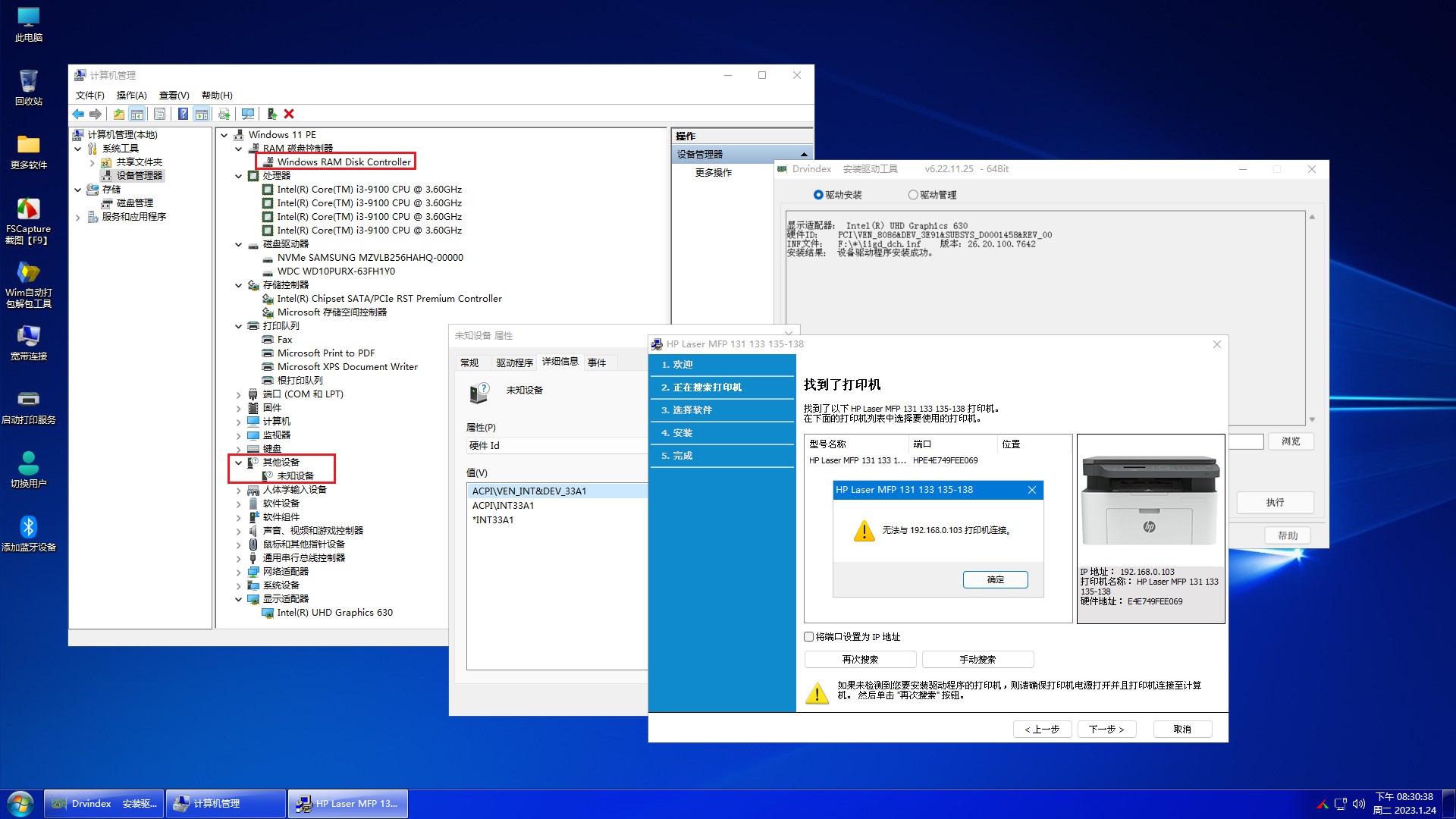Open the 更多软件 folder on desktop
Image resolution: width=1456 pixels, height=819 pixels.
tap(29, 152)
